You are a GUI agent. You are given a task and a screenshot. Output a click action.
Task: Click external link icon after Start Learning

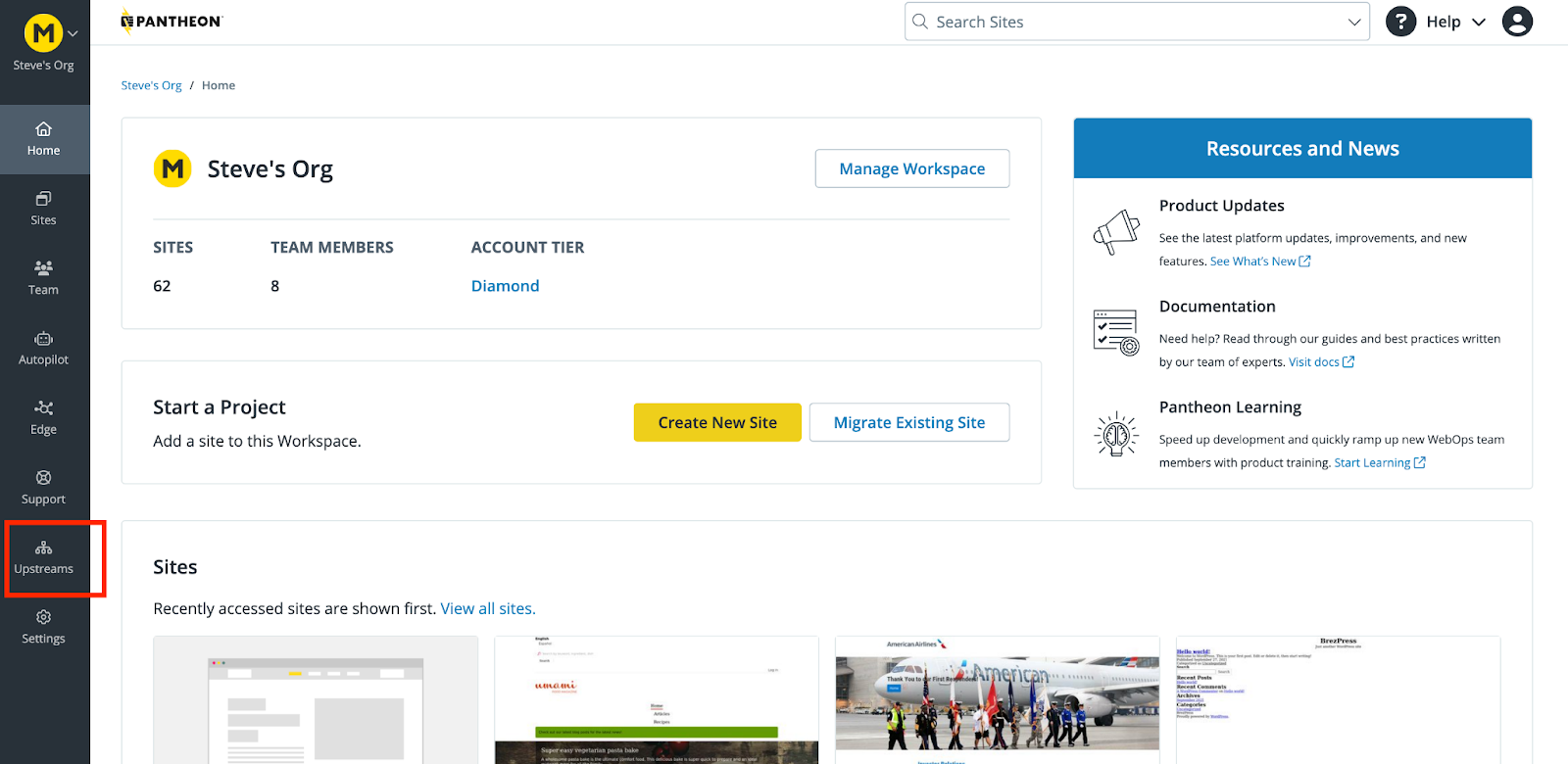pyautogui.click(x=1420, y=463)
